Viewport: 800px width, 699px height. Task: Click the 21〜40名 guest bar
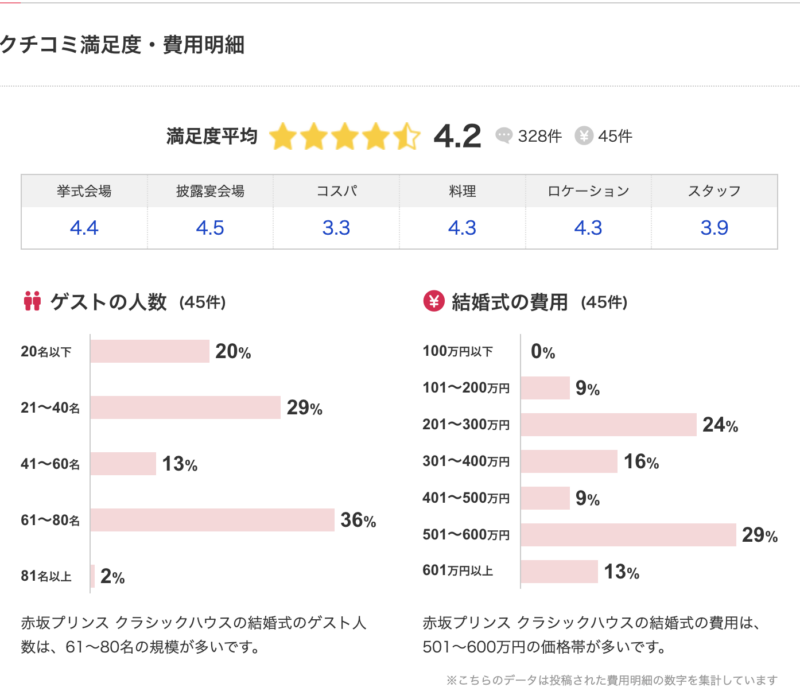pyautogui.click(x=185, y=408)
